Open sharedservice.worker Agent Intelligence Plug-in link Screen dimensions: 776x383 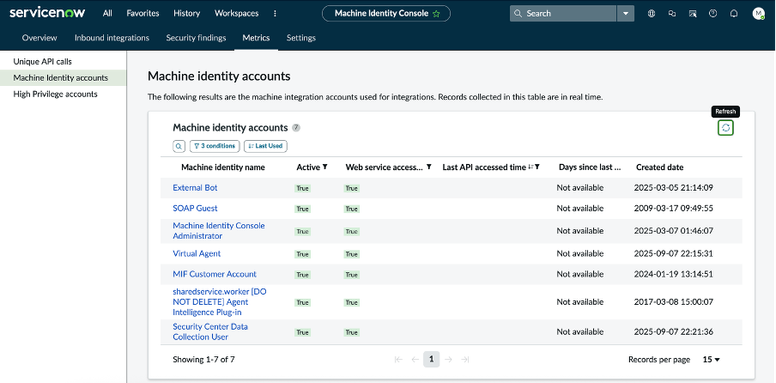[219, 302]
